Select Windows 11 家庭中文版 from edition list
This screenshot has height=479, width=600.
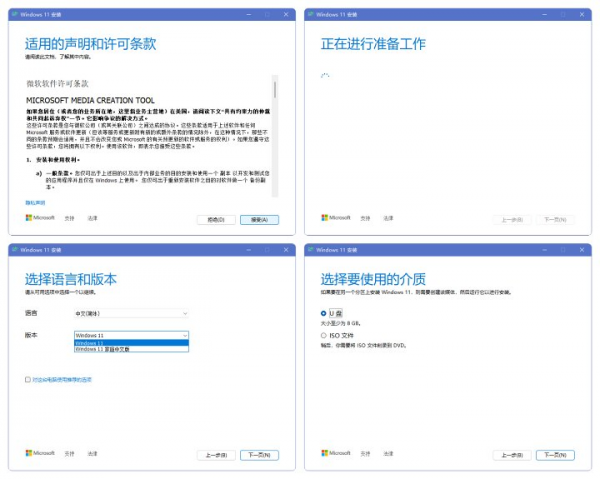(131, 349)
